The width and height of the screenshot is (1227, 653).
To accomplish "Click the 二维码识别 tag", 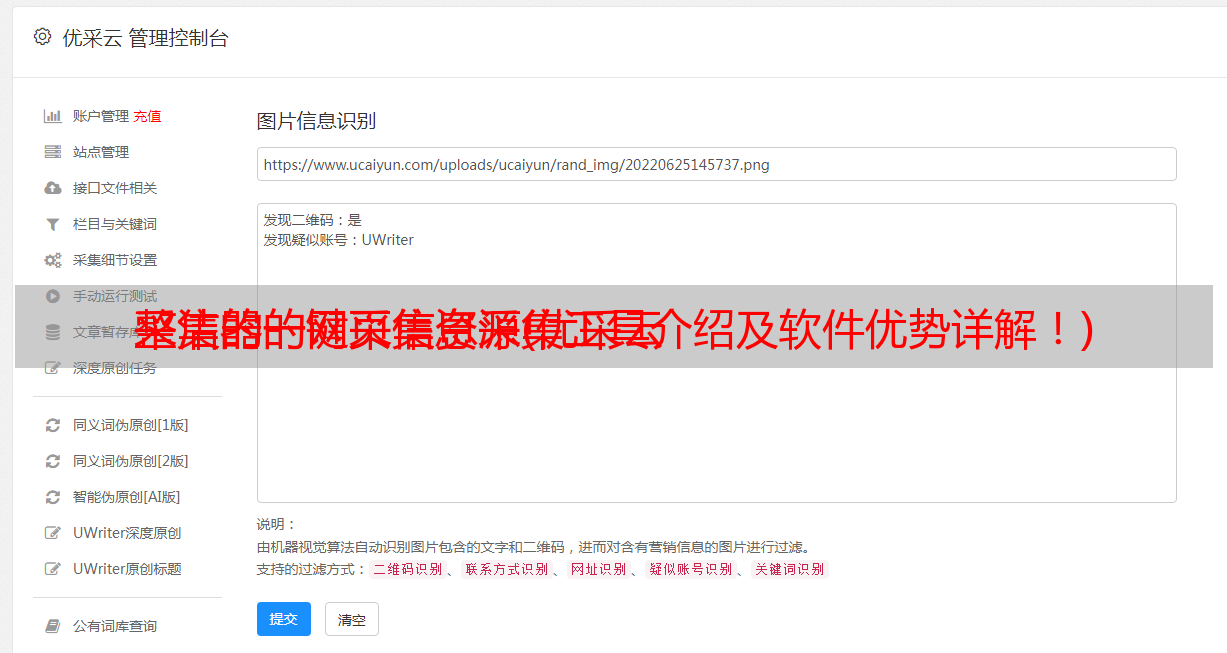I will point(407,569).
